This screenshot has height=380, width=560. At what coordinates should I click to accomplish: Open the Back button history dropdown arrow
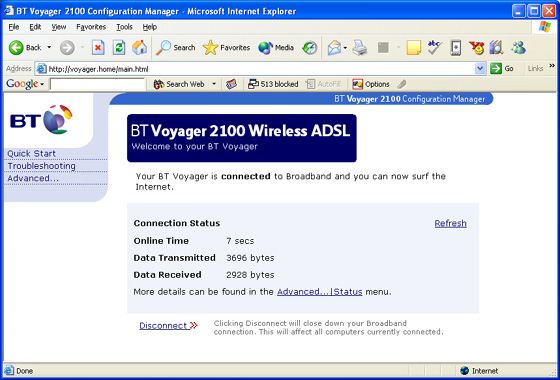coord(49,48)
